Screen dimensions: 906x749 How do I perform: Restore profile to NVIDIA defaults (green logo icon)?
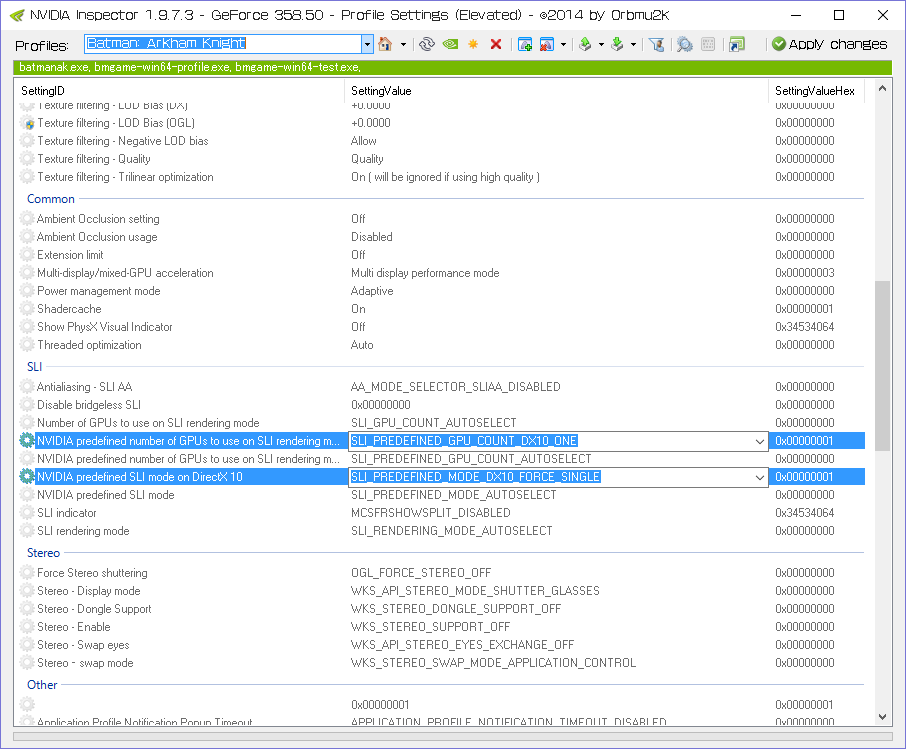tap(450, 44)
